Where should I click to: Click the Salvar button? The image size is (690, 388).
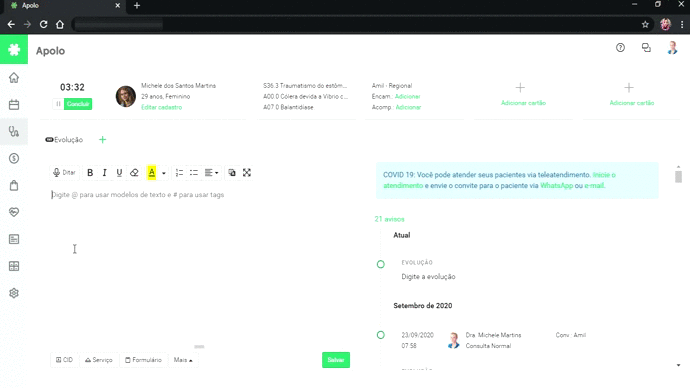tap(336, 360)
